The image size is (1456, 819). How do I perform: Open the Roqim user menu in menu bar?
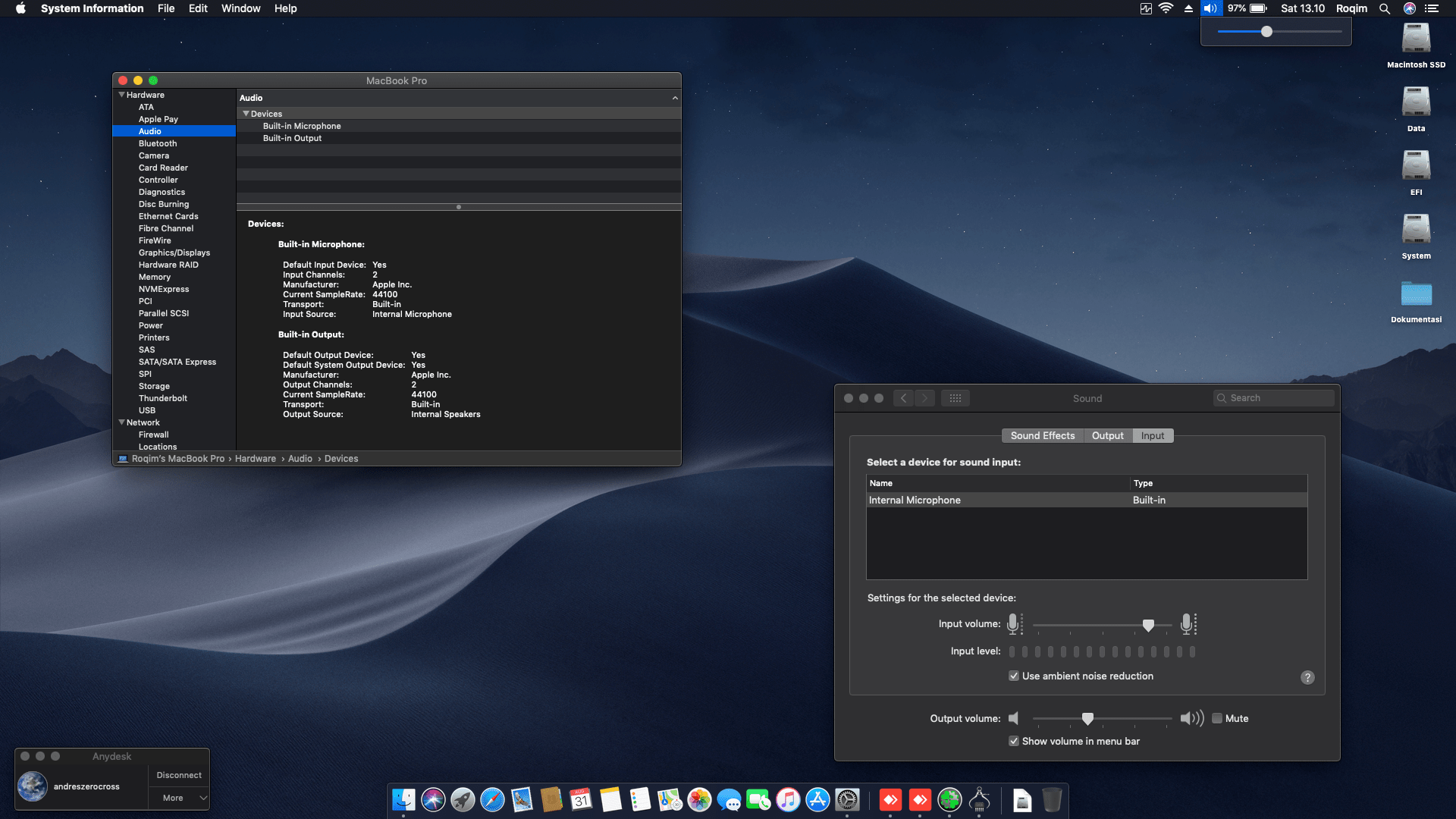1351,8
